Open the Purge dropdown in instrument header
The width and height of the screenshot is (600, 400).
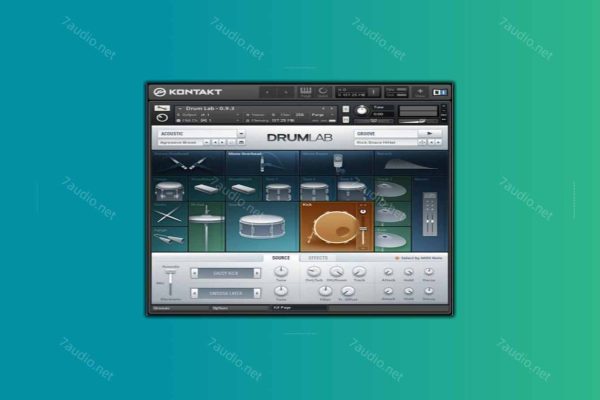point(323,114)
